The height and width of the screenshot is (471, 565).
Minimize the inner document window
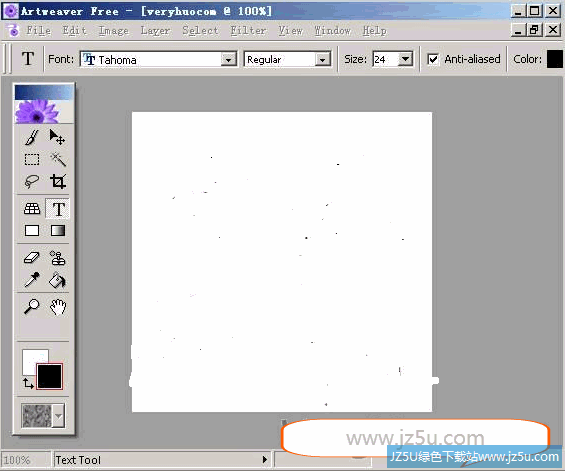(519, 30)
